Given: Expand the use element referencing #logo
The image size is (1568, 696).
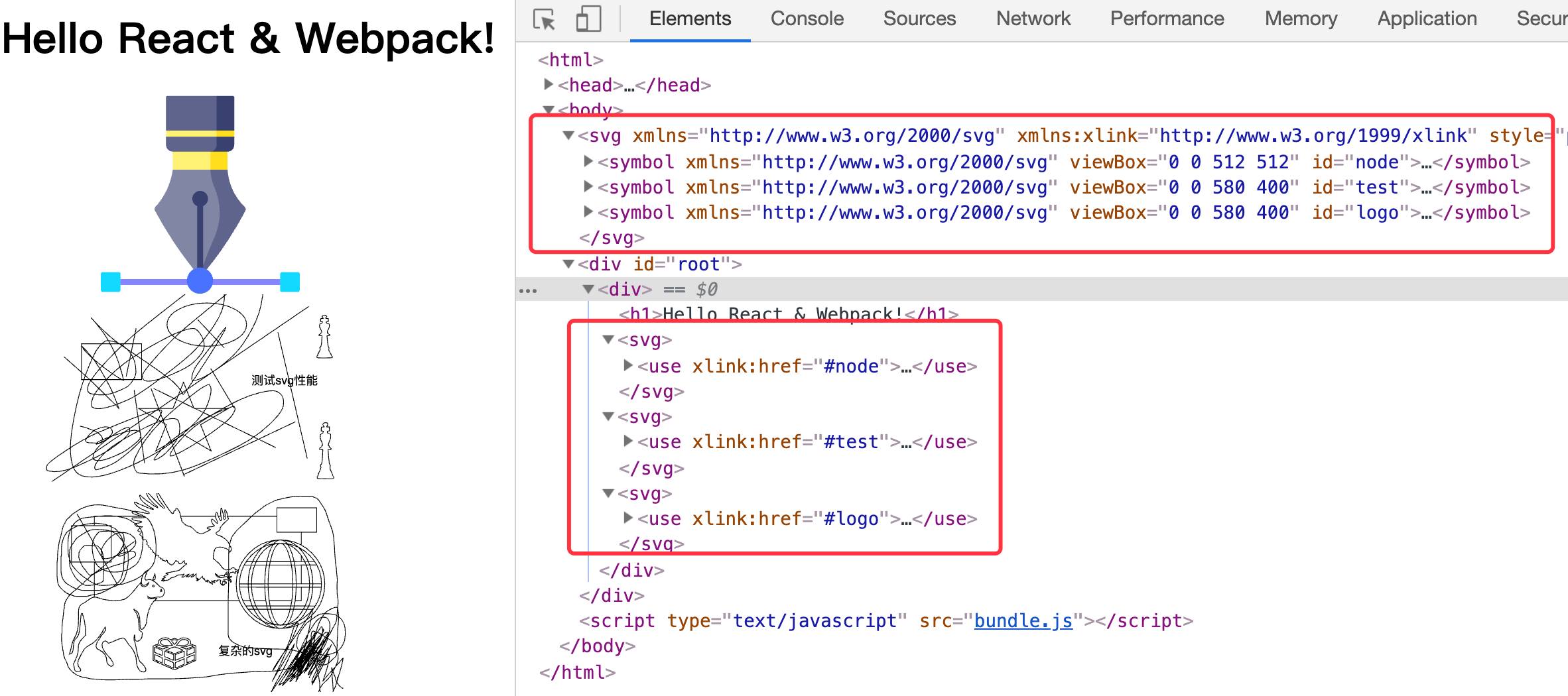Looking at the screenshot, I should click(x=627, y=518).
